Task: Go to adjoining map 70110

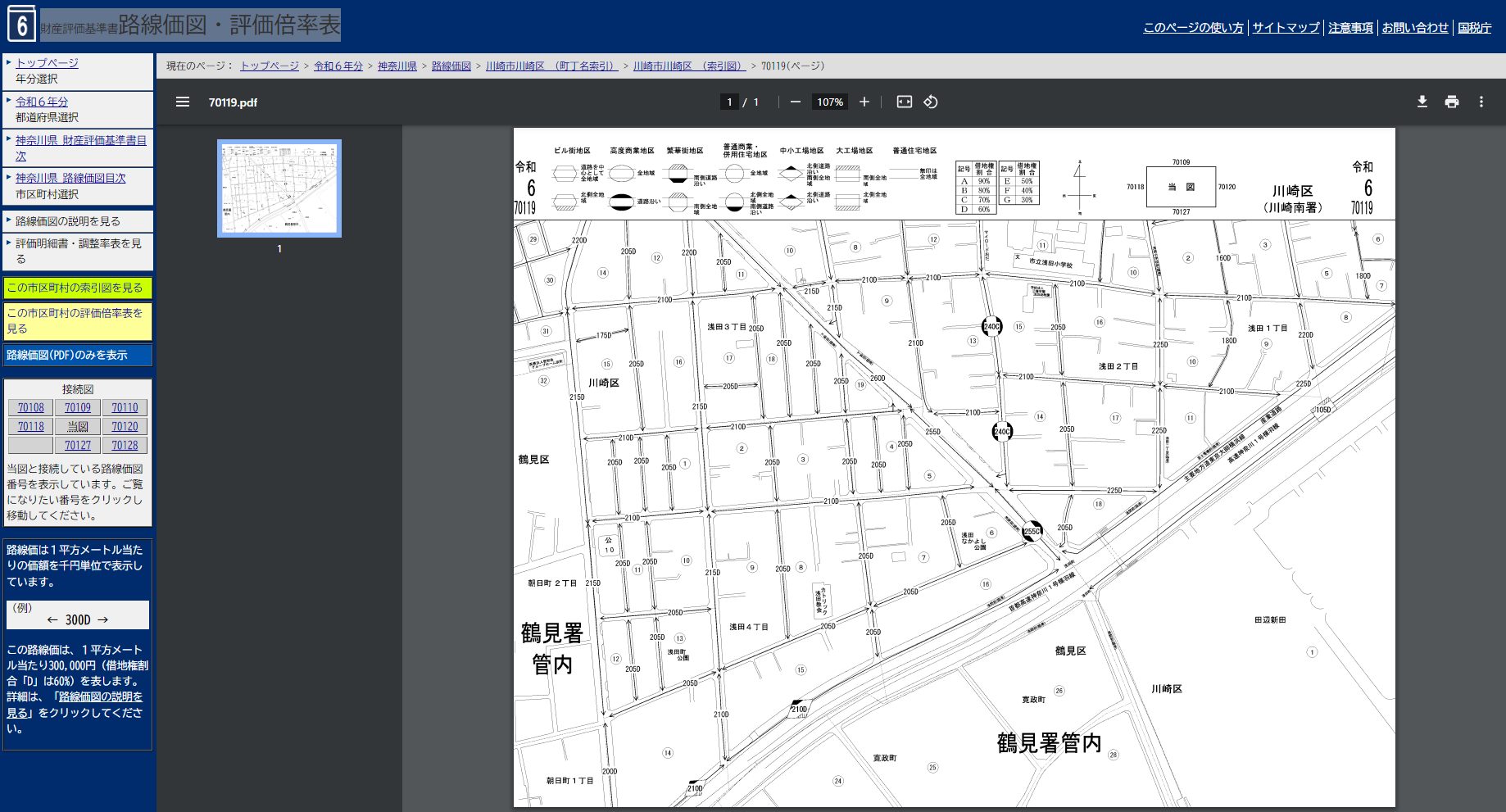Action: coord(125,407)
